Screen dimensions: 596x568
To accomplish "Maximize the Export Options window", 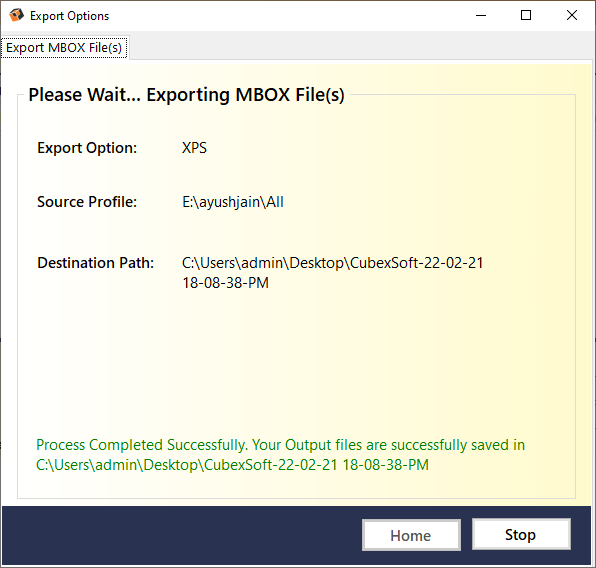I will click(x=526, y=16).
